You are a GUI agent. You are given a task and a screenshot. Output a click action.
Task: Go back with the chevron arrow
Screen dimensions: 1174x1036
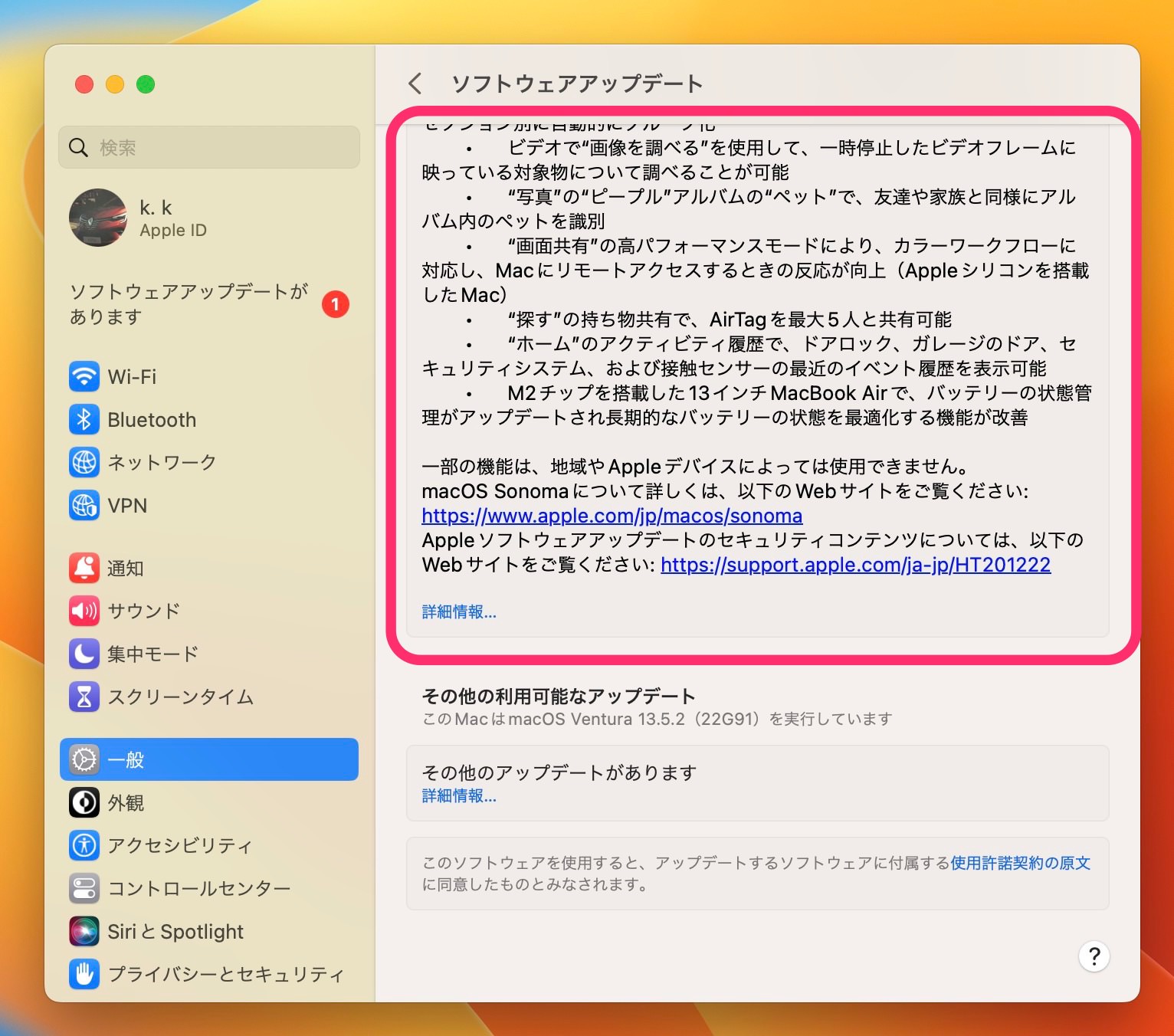(415, 84)
